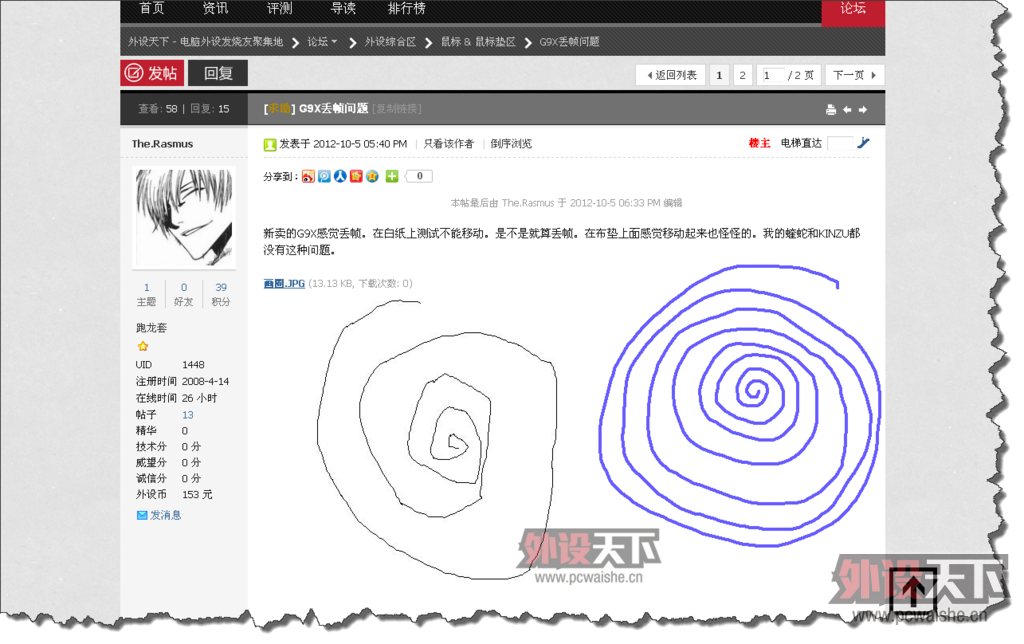Click the 发帖 new post button
Screen dimensions: 1024x644
click(152, 73)
